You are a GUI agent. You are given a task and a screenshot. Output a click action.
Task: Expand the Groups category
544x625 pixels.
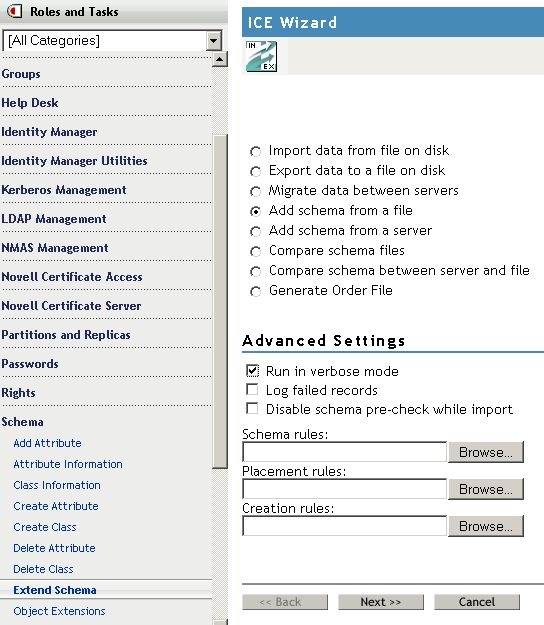pos(21,74)
